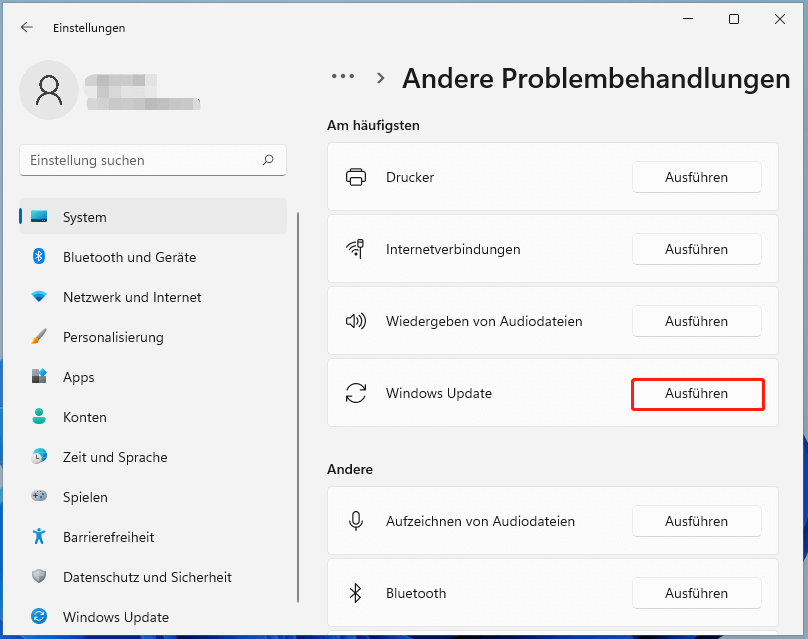The image size is (808, 639).
Task: Click the user profile avatar icon
Action: 49,90
